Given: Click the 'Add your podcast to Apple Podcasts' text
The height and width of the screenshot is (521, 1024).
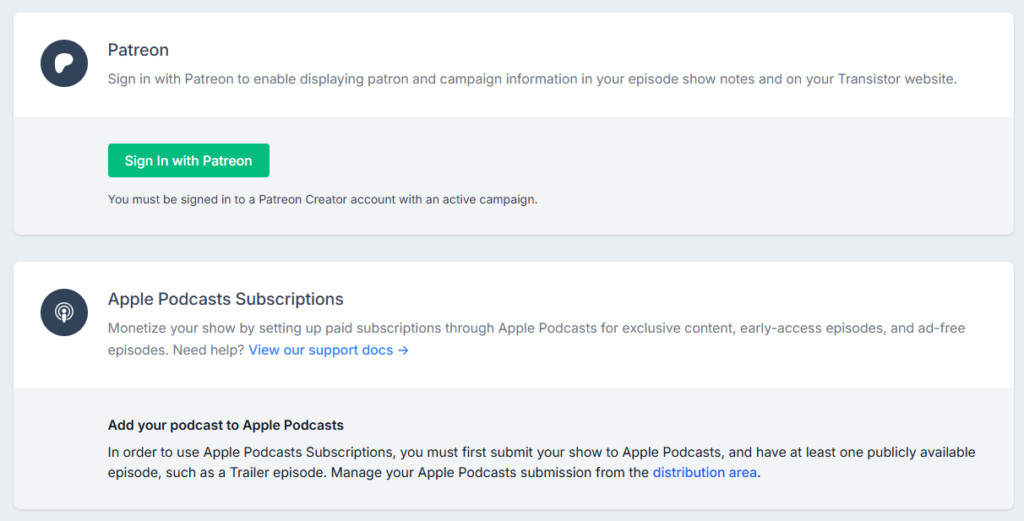Looking at the screenshot, I should (226, 425).
